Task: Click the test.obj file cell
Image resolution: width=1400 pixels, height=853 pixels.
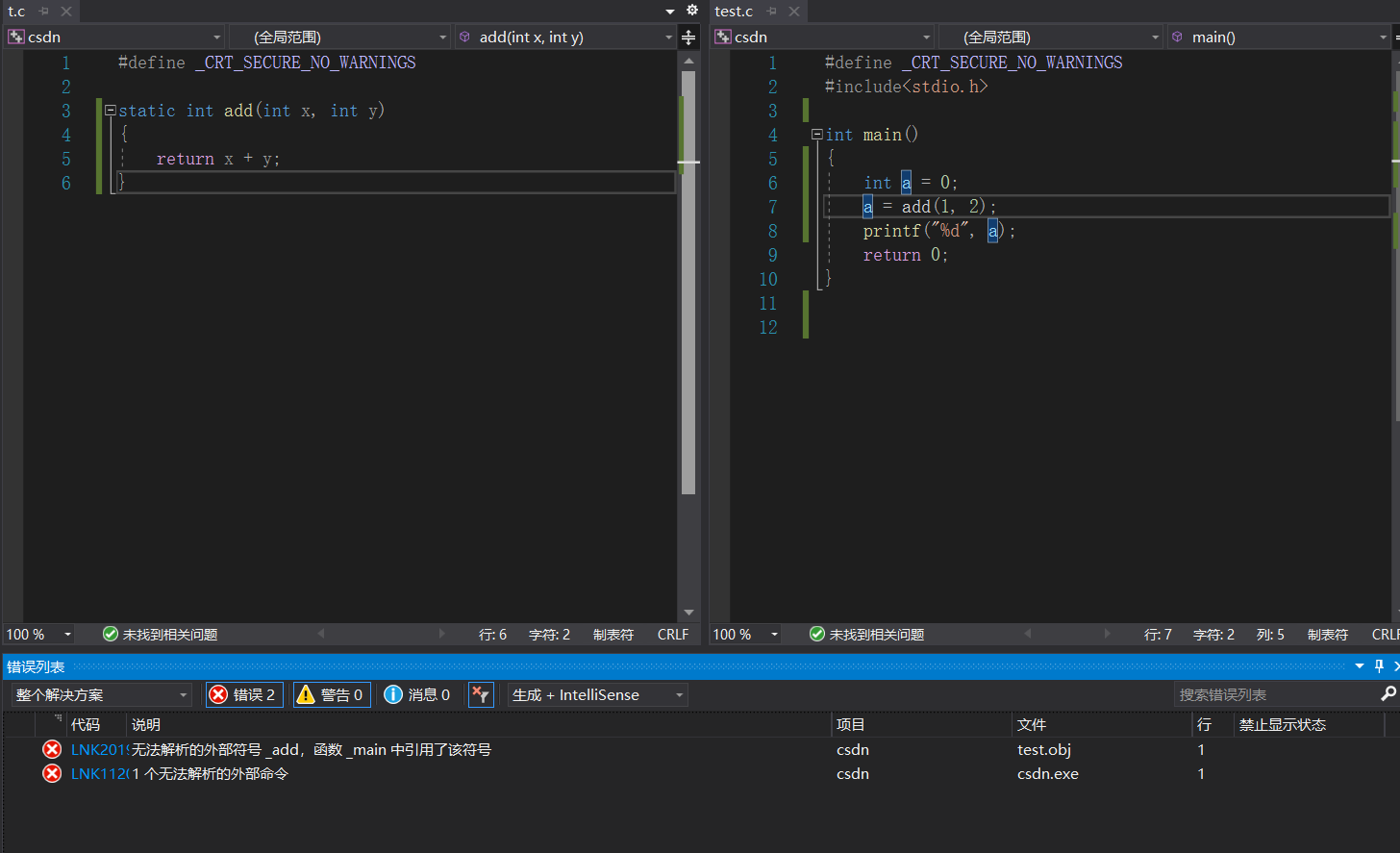Action: tap(1044, 749)
